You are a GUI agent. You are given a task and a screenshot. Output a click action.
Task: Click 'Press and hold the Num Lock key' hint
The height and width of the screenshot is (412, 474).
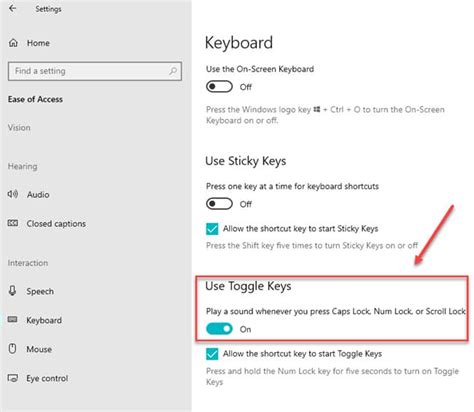tap(332, 376)
